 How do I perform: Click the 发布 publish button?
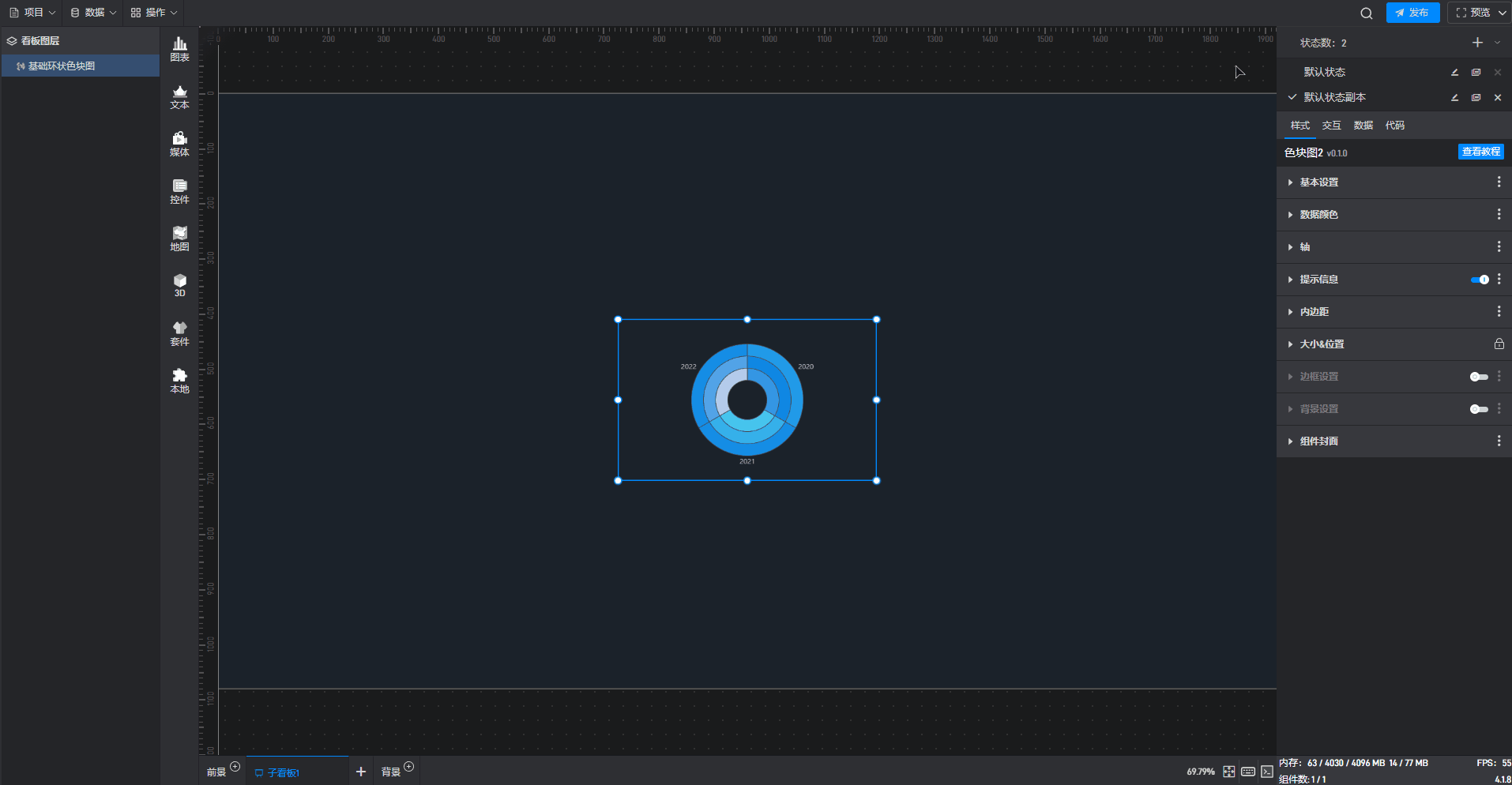pos(1412,13)
